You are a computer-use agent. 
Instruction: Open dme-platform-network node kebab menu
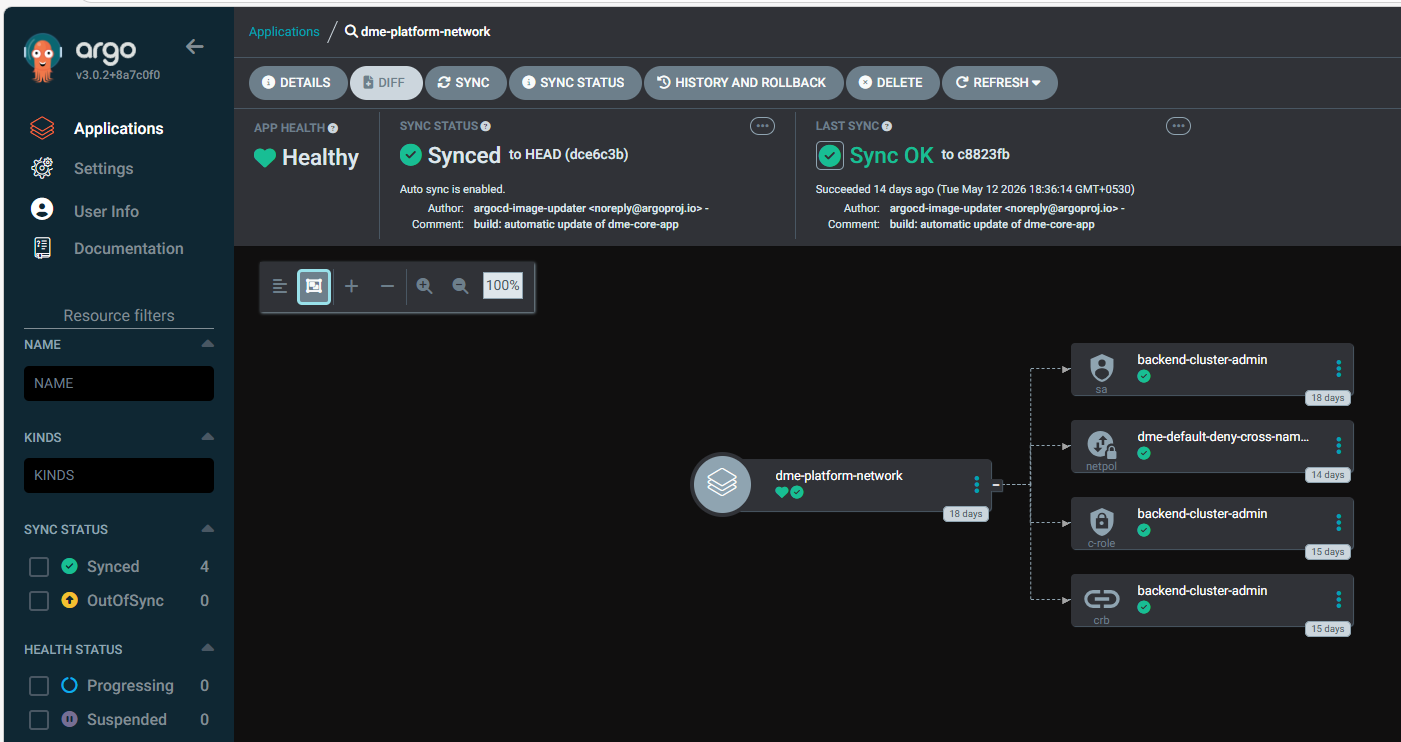coord(977,485)
